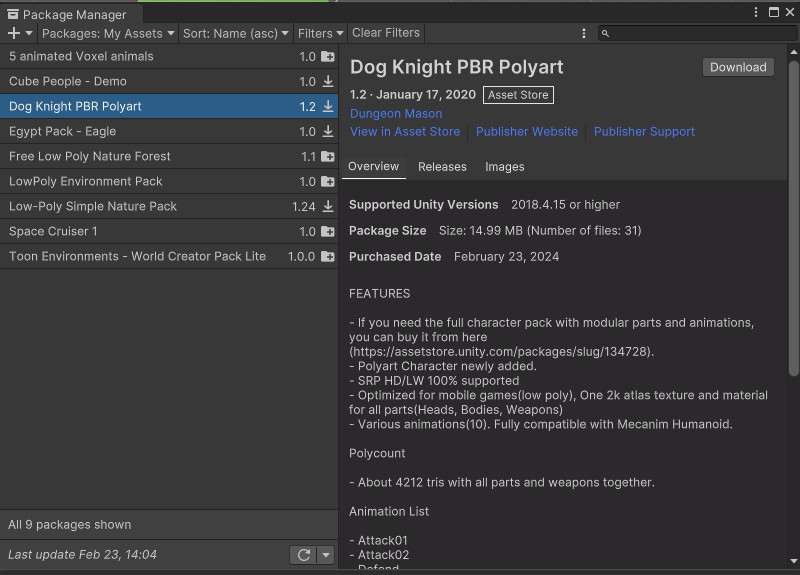
Task: Click download icon for Low-Poly Simple Nature Pack
Action: click(328, 206)
